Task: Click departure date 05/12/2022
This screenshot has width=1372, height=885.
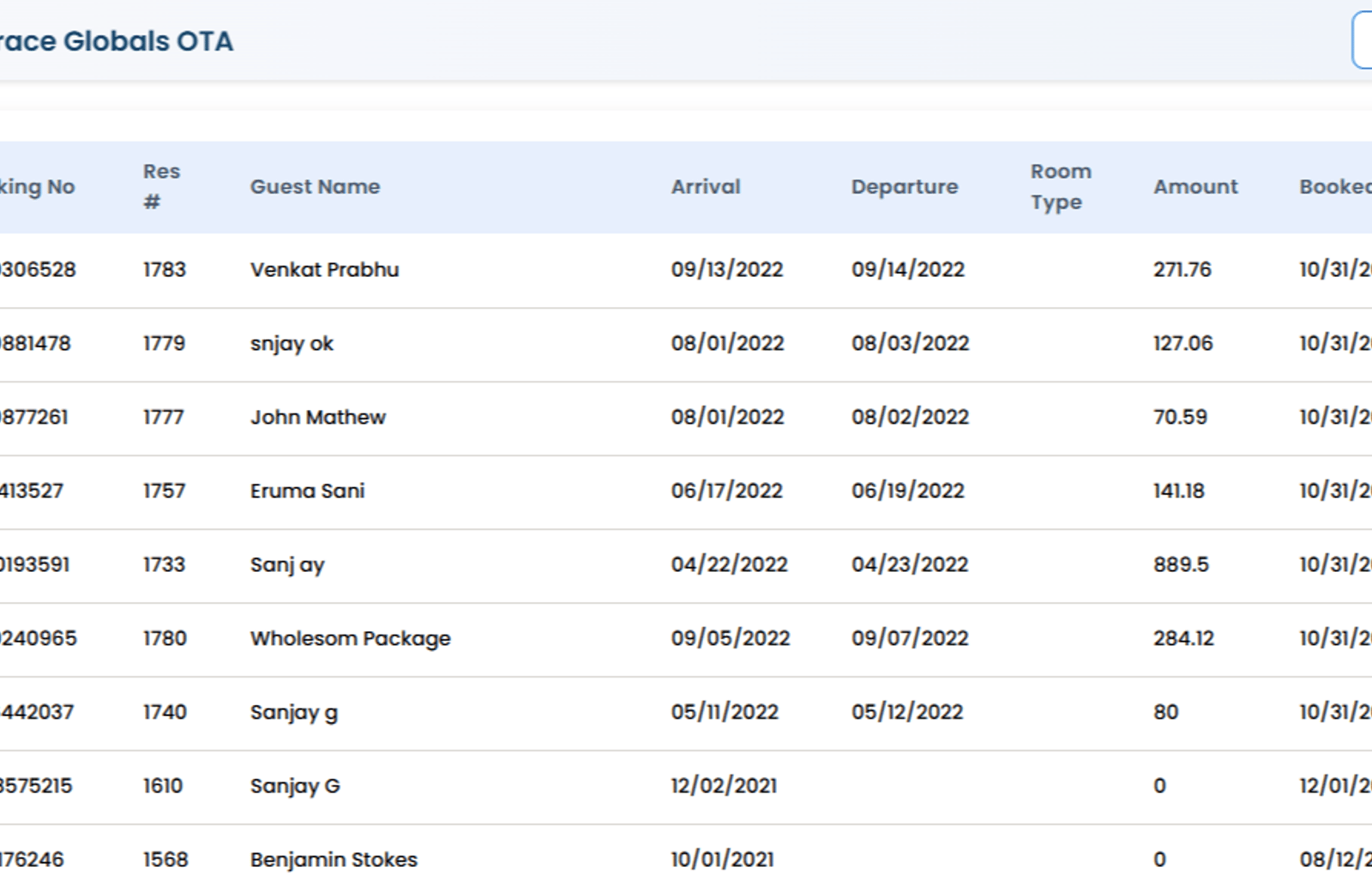Action: pyautogui.click(x=907, y=712)
